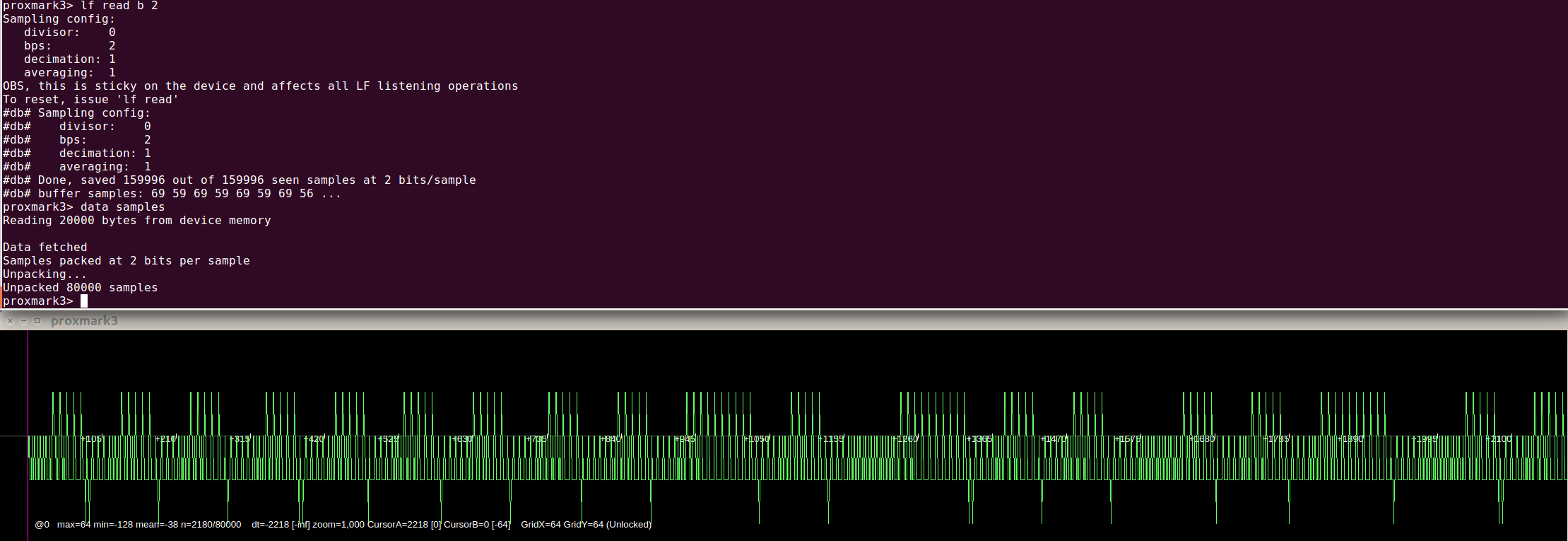Click the +2100 grid label on plot
The height and width of the screenshot is (541, 1568).
(x=1499, y=439)
